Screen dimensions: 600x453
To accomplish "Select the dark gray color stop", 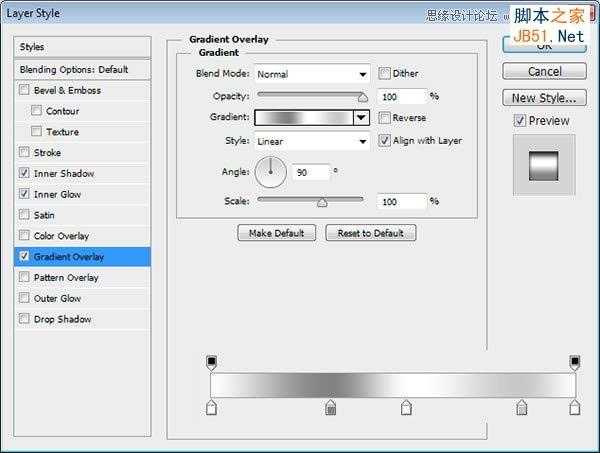I will pyautogui.click(x=331, y=407).
